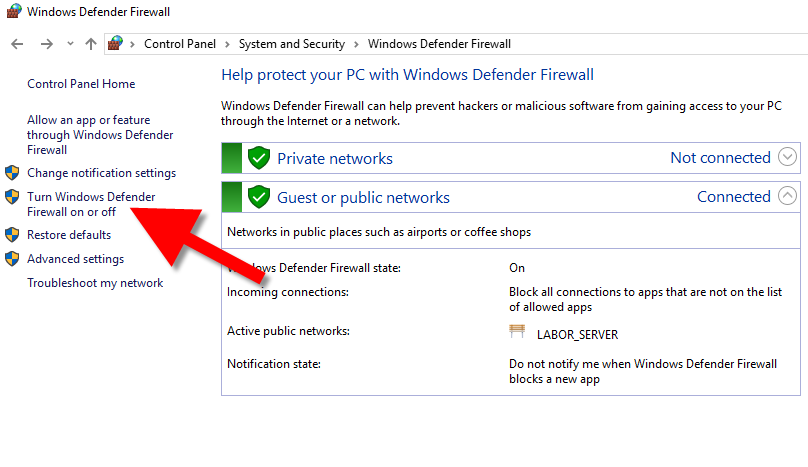Collapse the Guest or public networks chevron
808x467 pixels.
[x=788, y=196]
